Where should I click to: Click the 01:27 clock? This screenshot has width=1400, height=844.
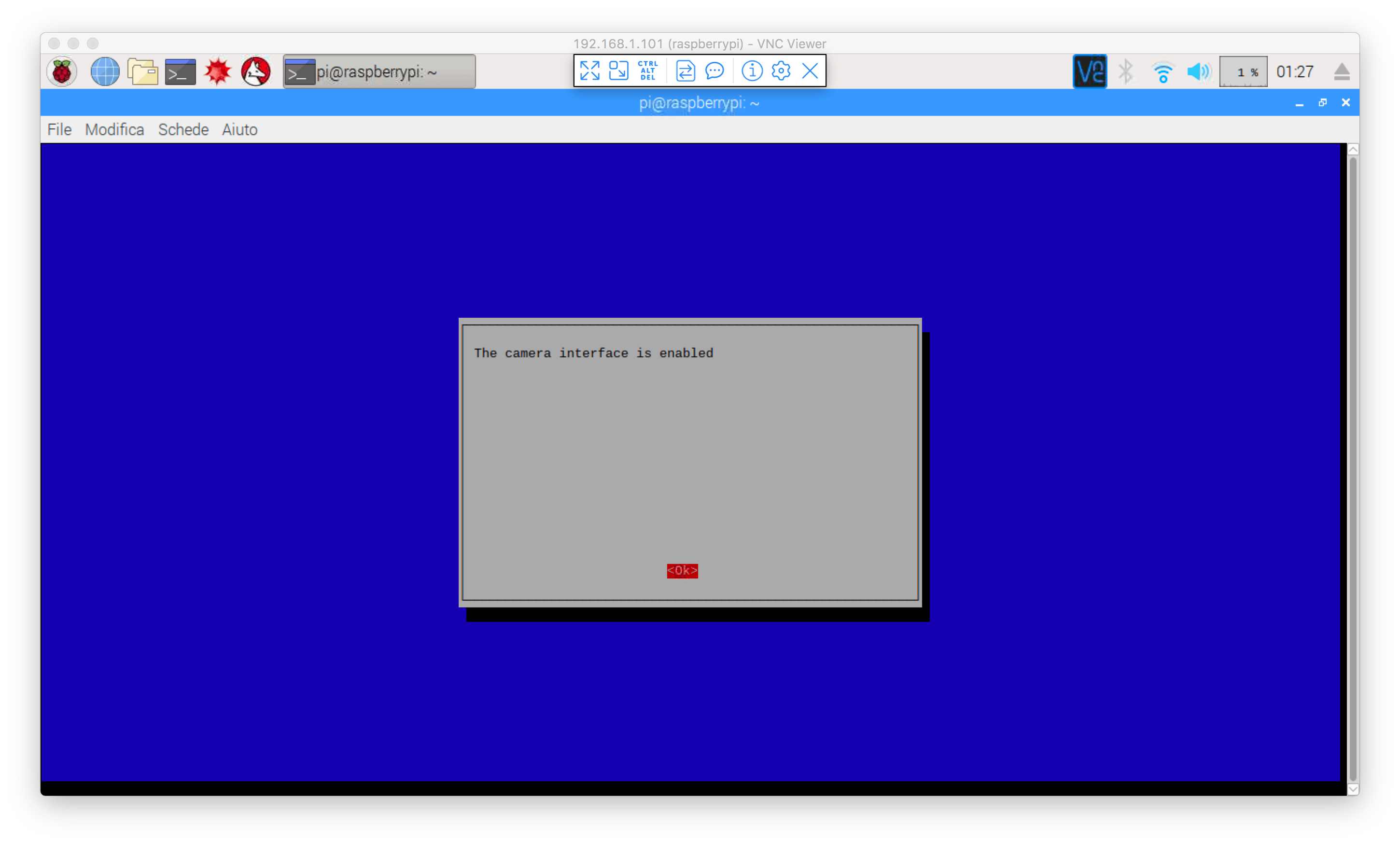tap(1295, 71)
